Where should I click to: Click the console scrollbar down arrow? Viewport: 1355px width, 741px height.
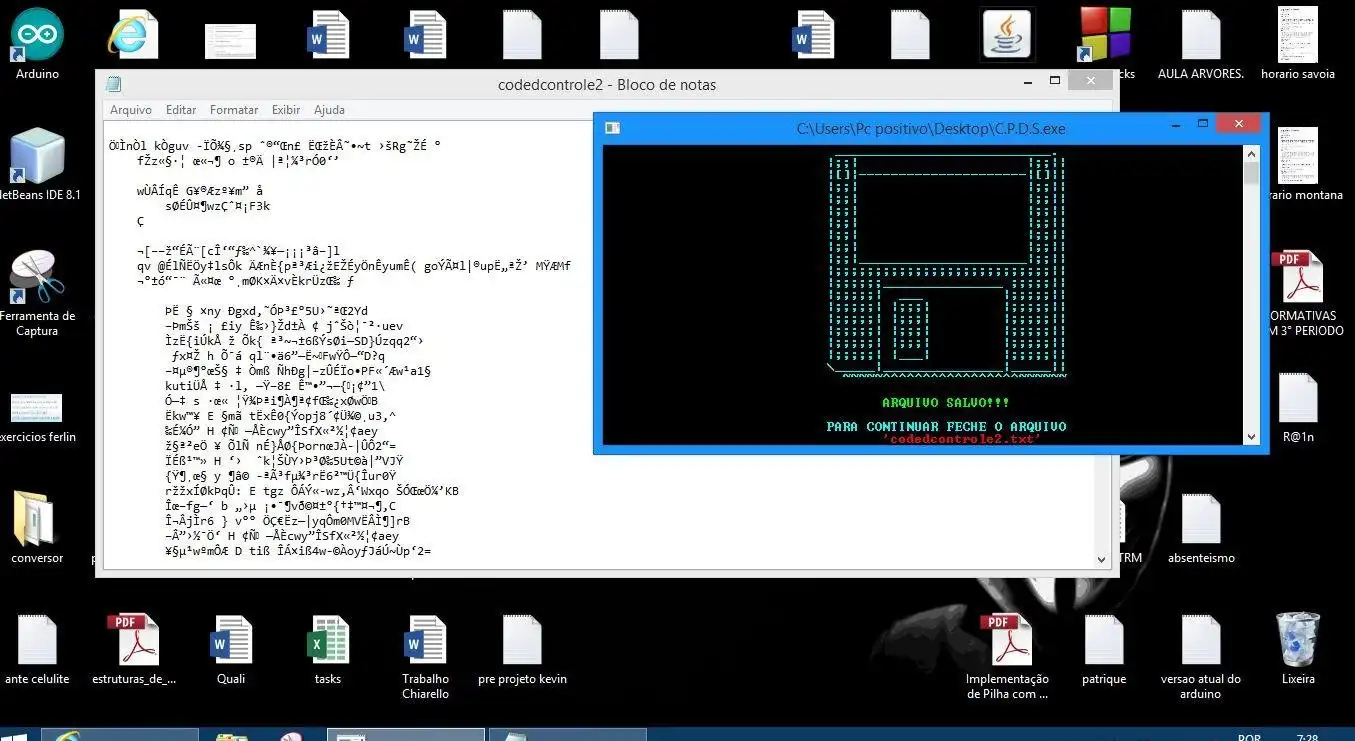tap(1251, 437)
